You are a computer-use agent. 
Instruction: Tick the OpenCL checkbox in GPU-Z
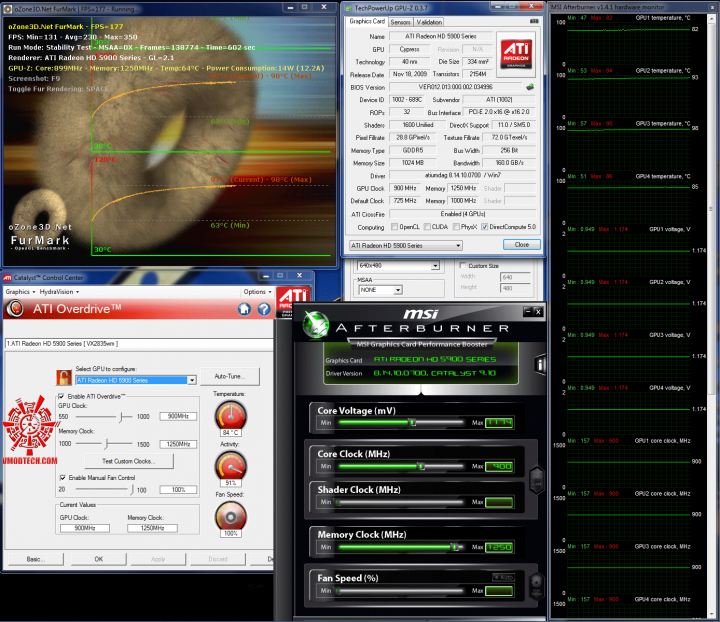coord(394,227)
